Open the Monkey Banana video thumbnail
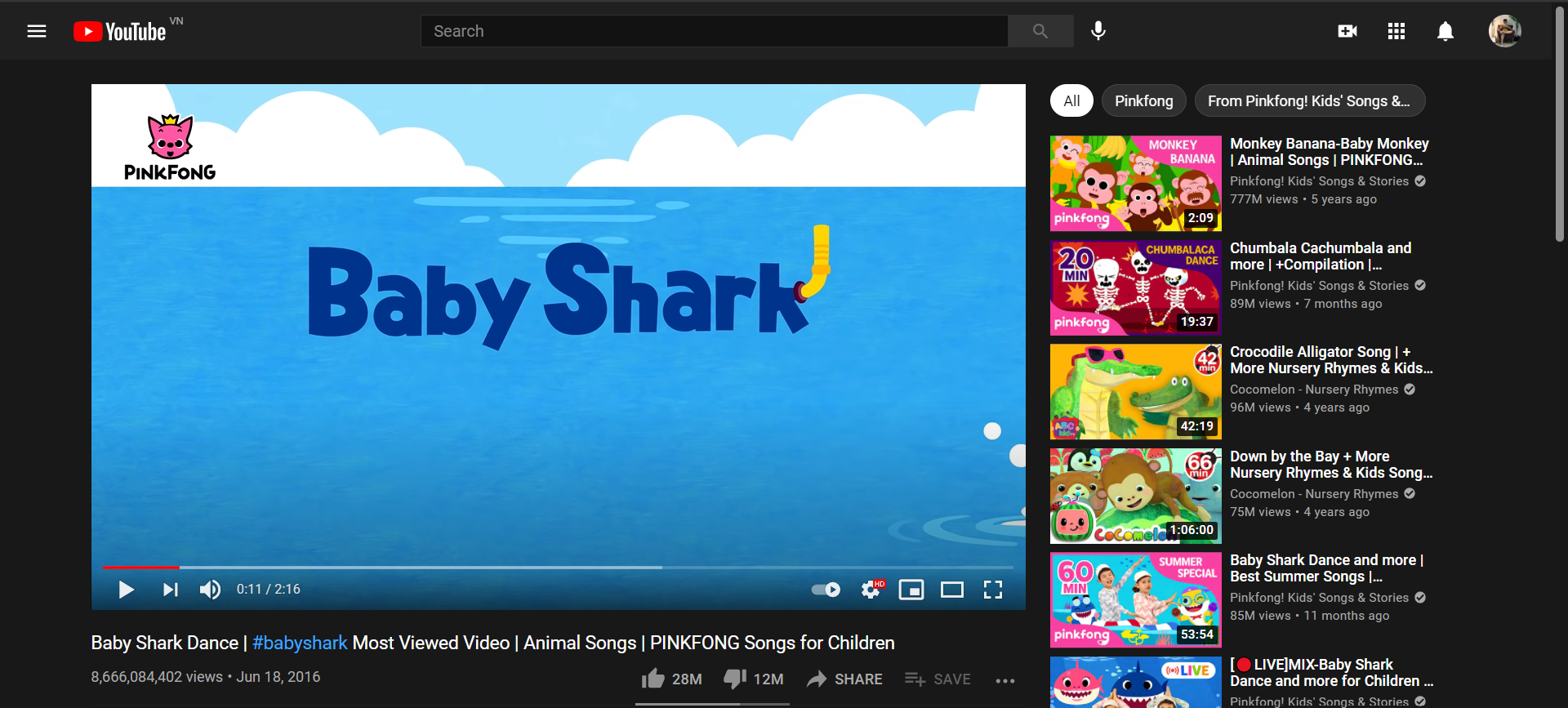This screenshot has width=1568, height=708. coord(1135,184)
